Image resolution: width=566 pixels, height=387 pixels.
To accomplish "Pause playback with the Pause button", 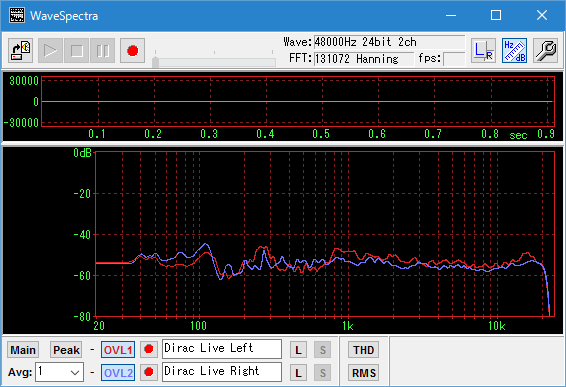I will [x=103, y=51].
